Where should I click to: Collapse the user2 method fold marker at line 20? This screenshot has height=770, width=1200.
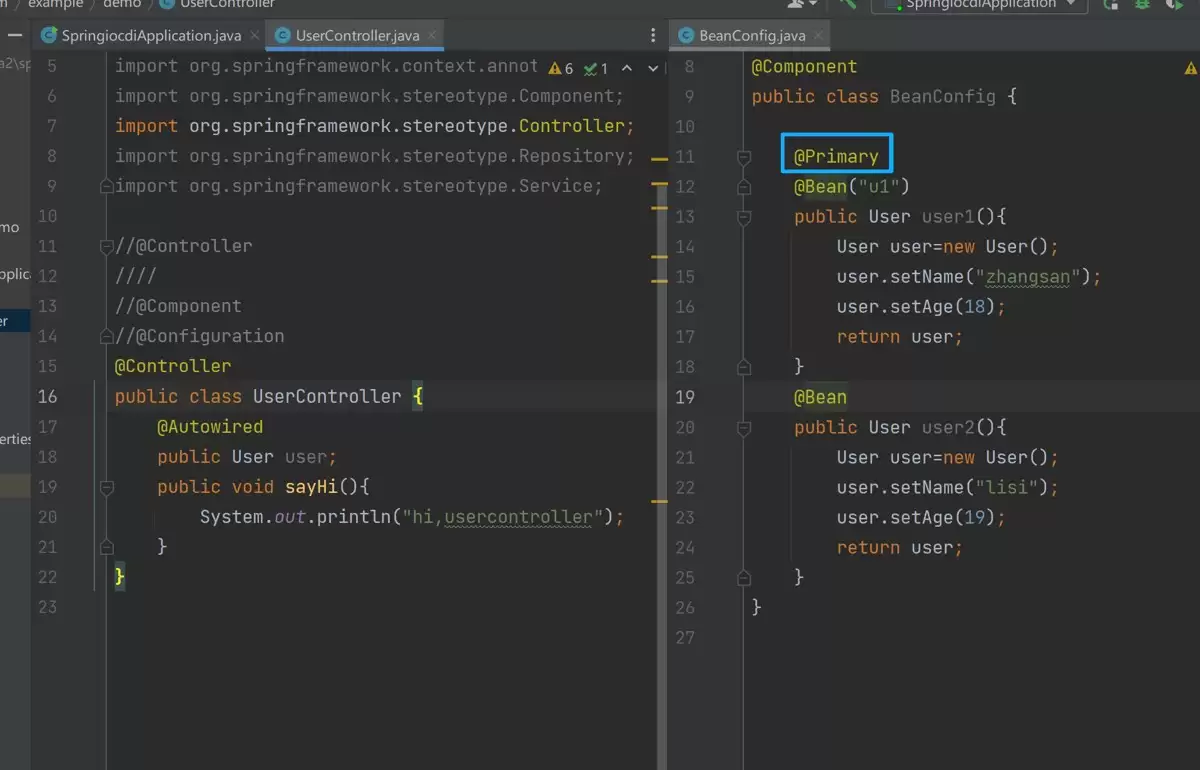pos(743,427)
